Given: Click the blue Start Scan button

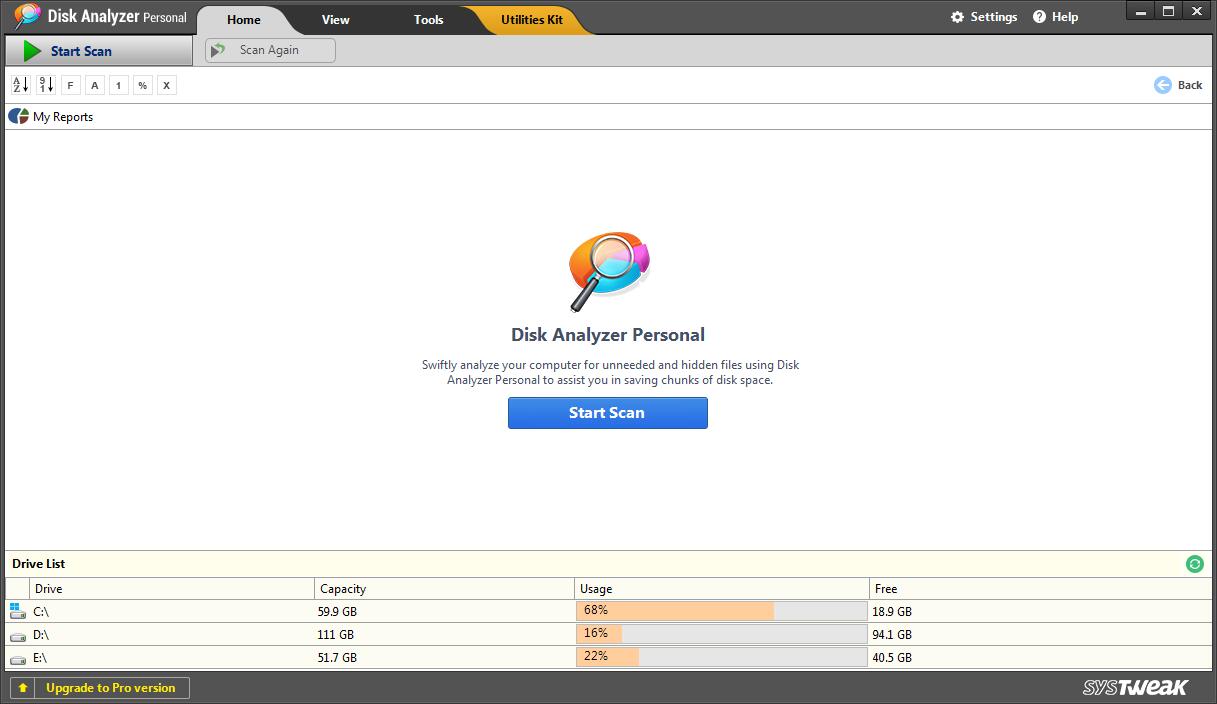Looking at the screenshot, I should (607, 413).
